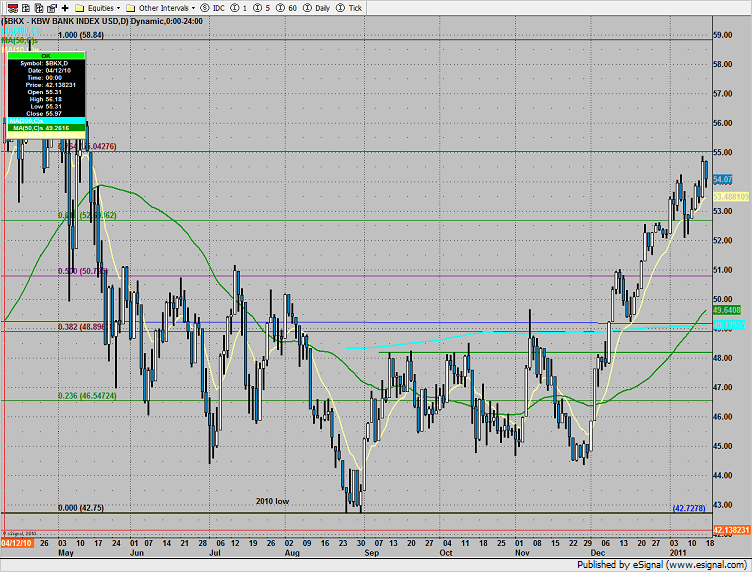Click the Close 55.97 row in data window

point(47,114)
